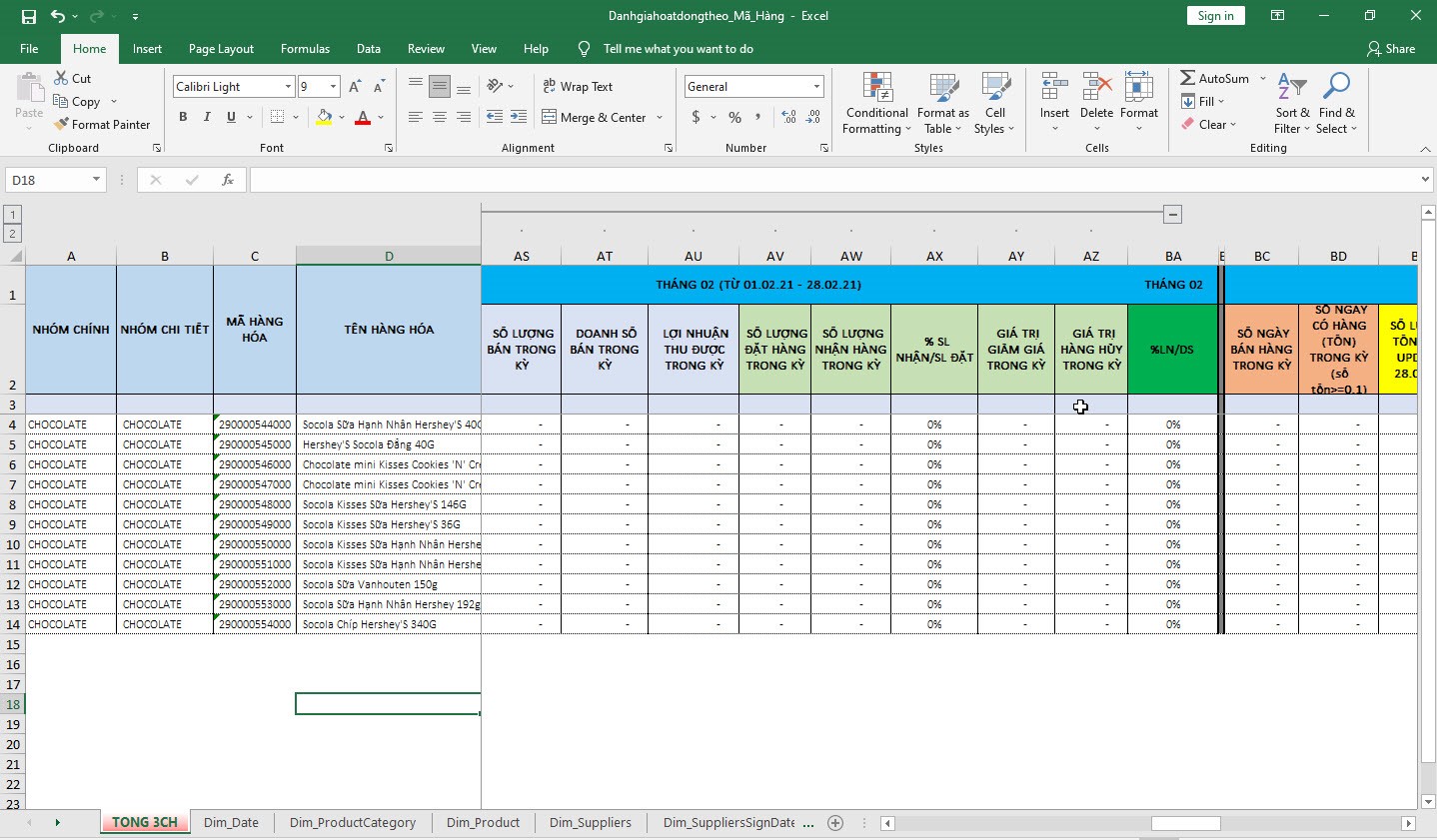Open the General number format dropdown
The height and width of the screenshot is (840, 1437).
pos(816,87)
